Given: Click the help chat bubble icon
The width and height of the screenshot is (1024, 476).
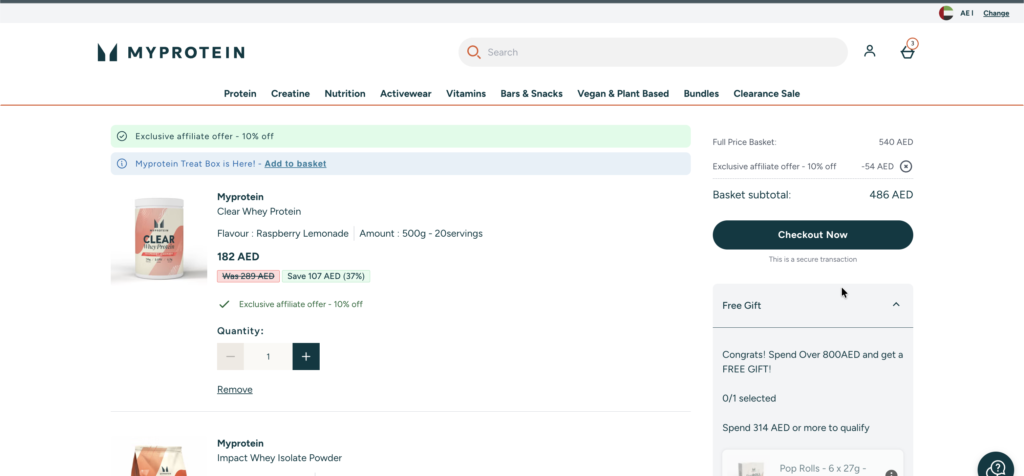Looking at the screenshot, I should [997, 467].
